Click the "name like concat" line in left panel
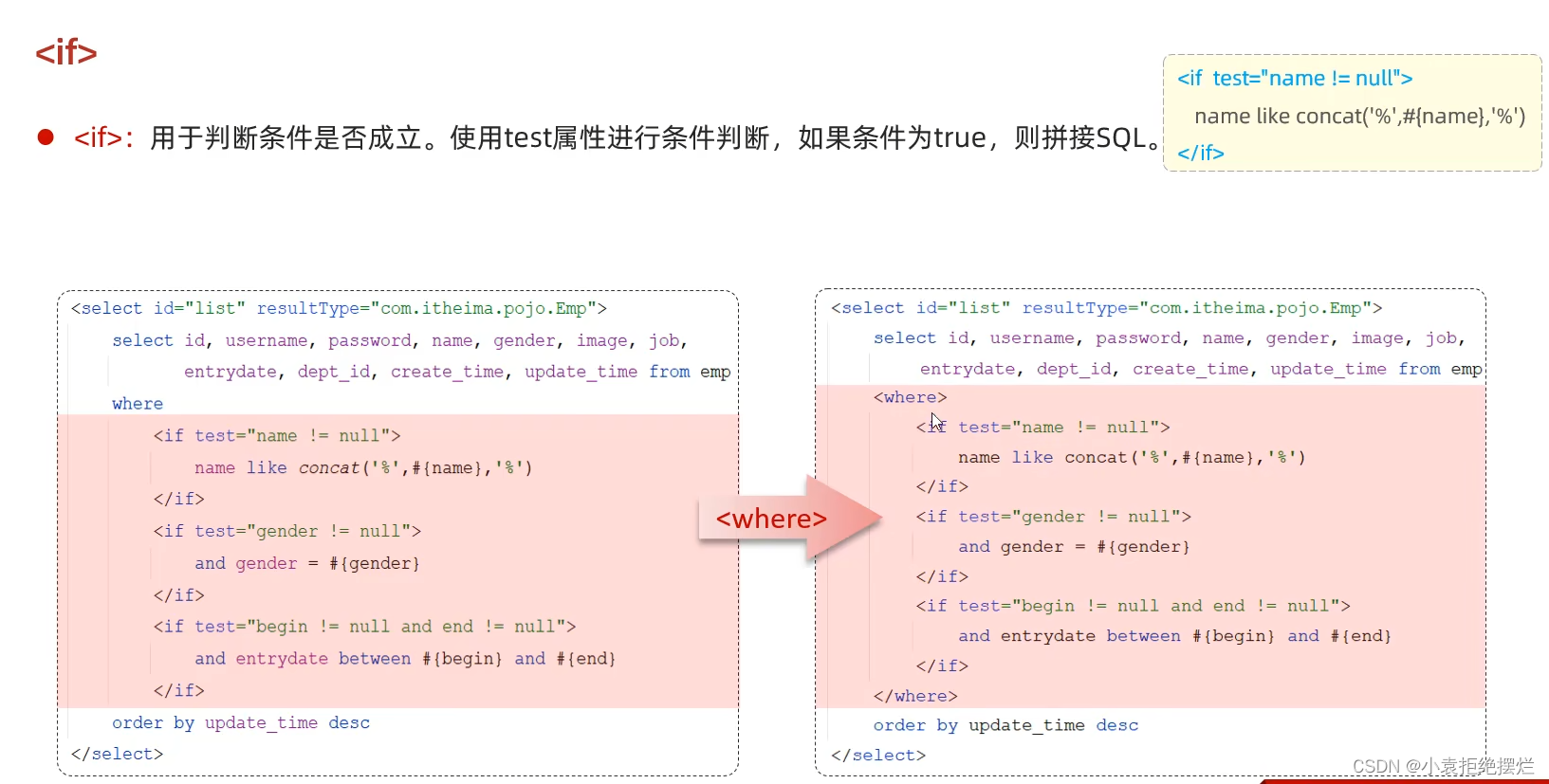Viewport: 1549px width, 784px height. 363,467
